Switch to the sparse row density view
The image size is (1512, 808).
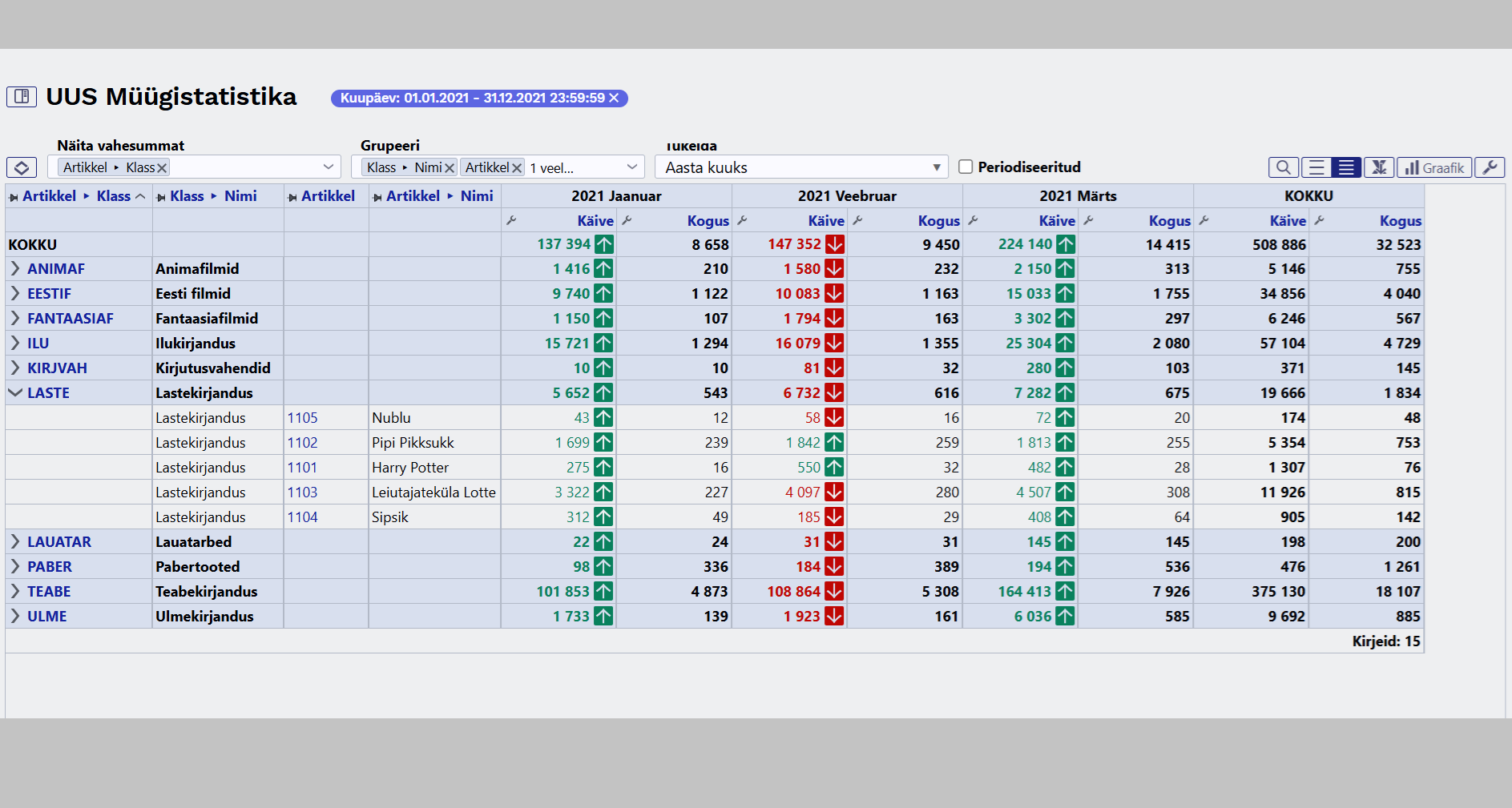point(1316,167)
